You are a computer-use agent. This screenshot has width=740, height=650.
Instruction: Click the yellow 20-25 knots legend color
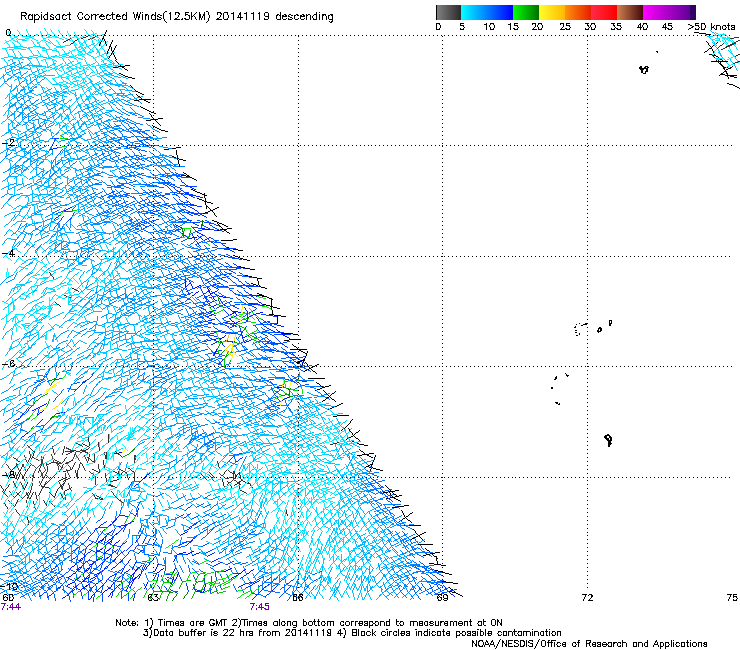point(552,12)
